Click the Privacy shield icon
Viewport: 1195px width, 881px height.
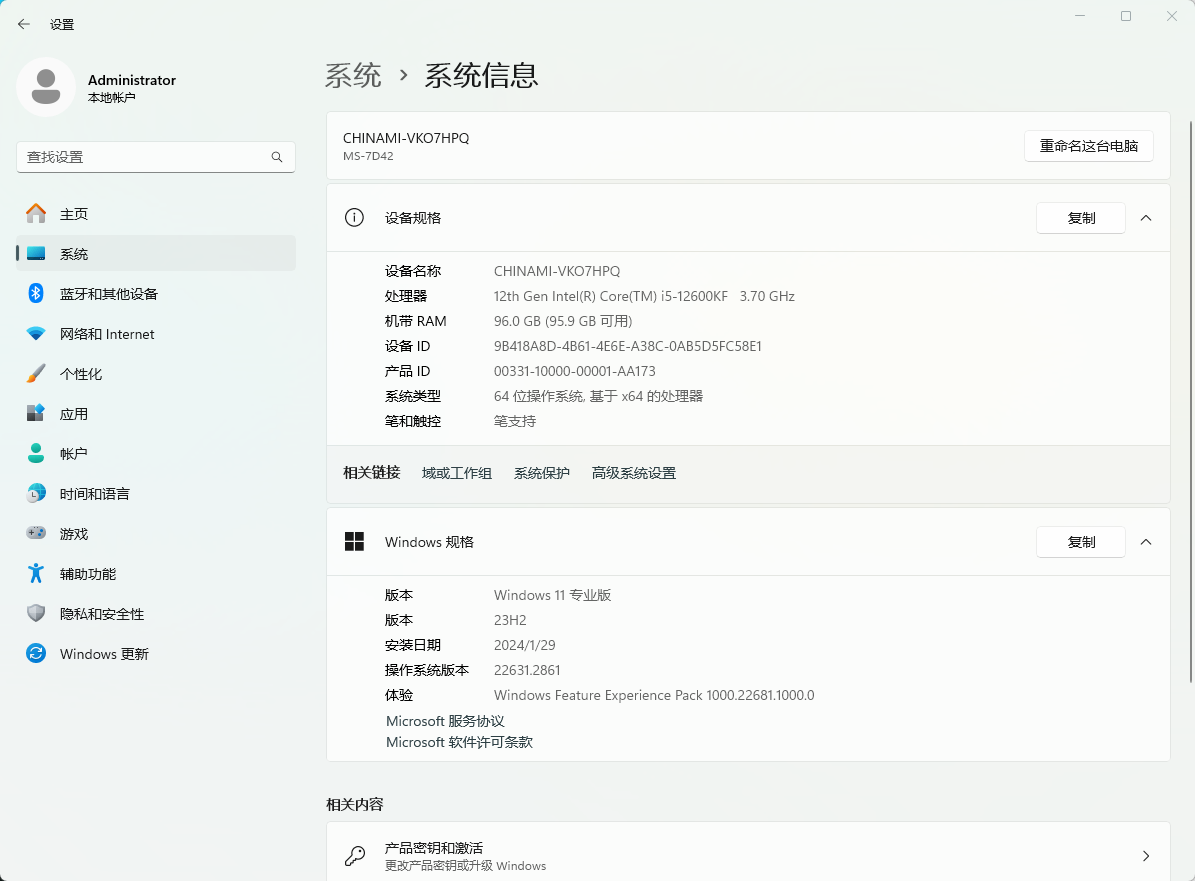pyautogui.click(x=36, y=613)
